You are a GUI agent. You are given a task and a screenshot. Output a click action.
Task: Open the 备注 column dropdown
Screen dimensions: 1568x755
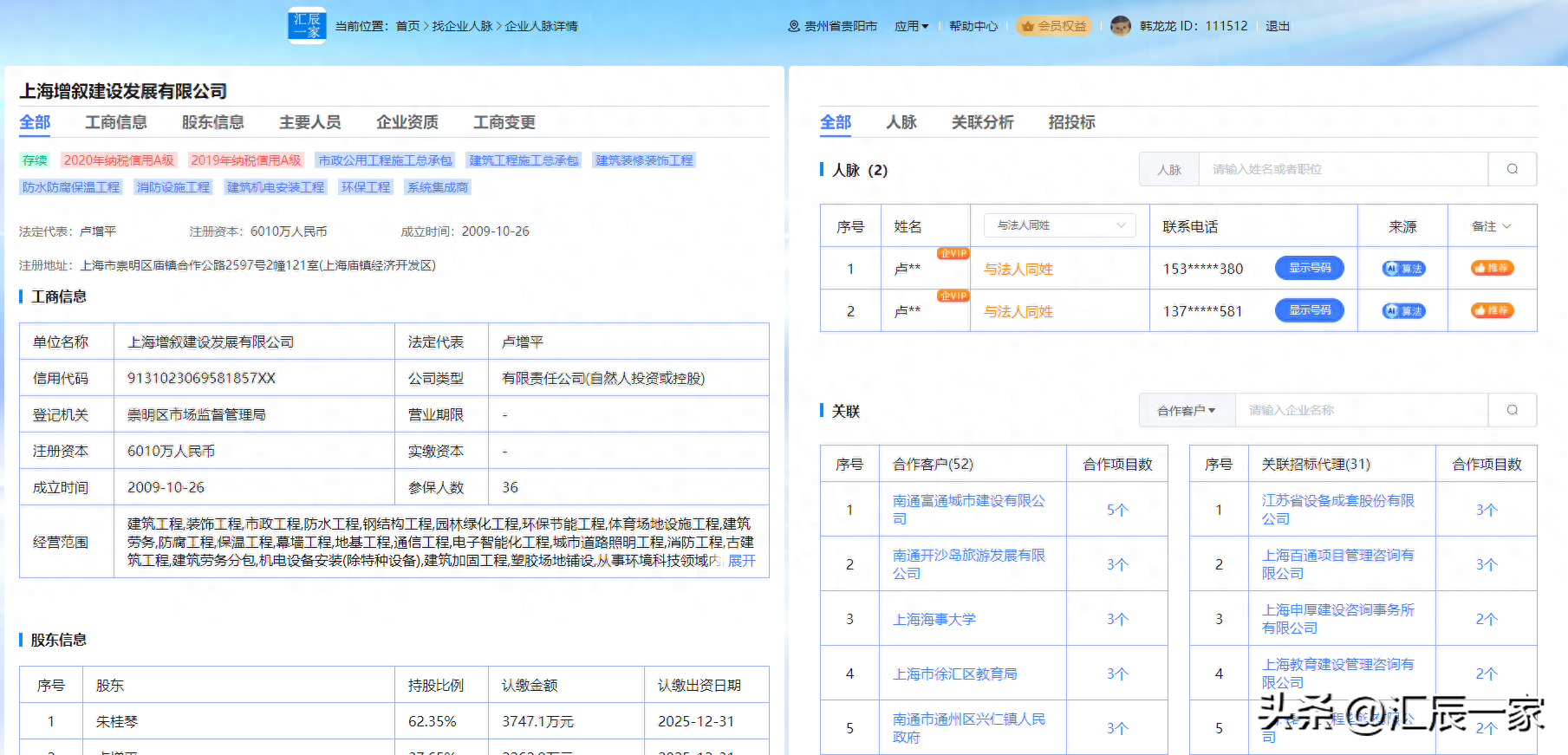(x=1492, y=226)
